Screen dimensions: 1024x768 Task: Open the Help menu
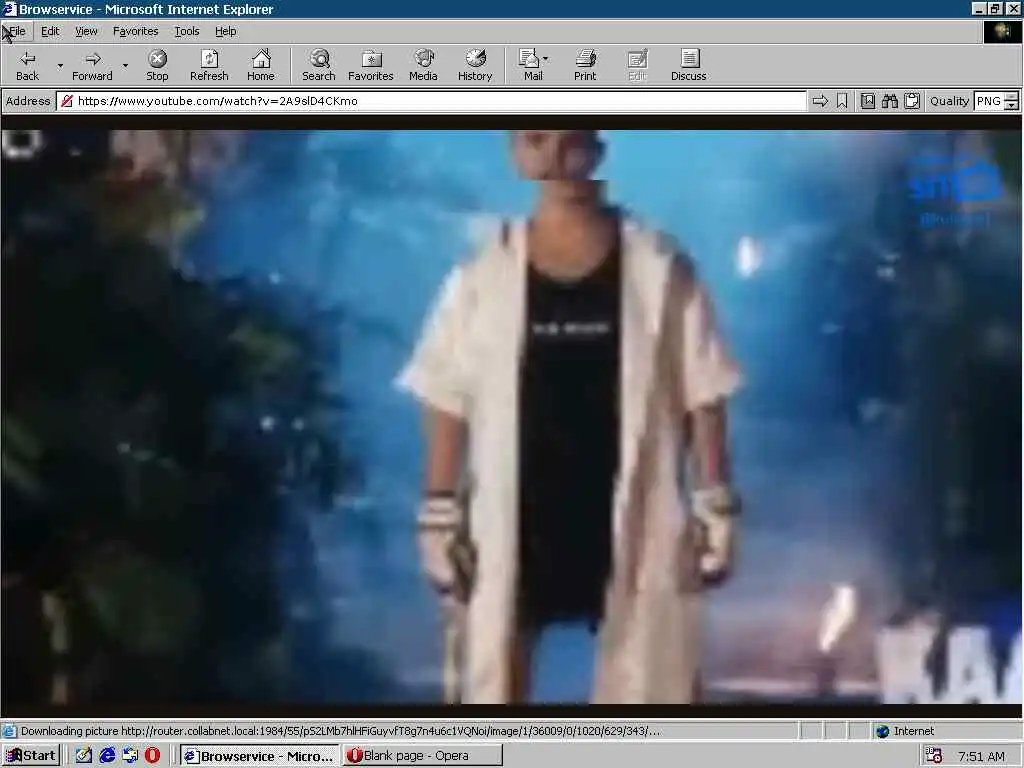pyautogui.click(x=225, y=31)
